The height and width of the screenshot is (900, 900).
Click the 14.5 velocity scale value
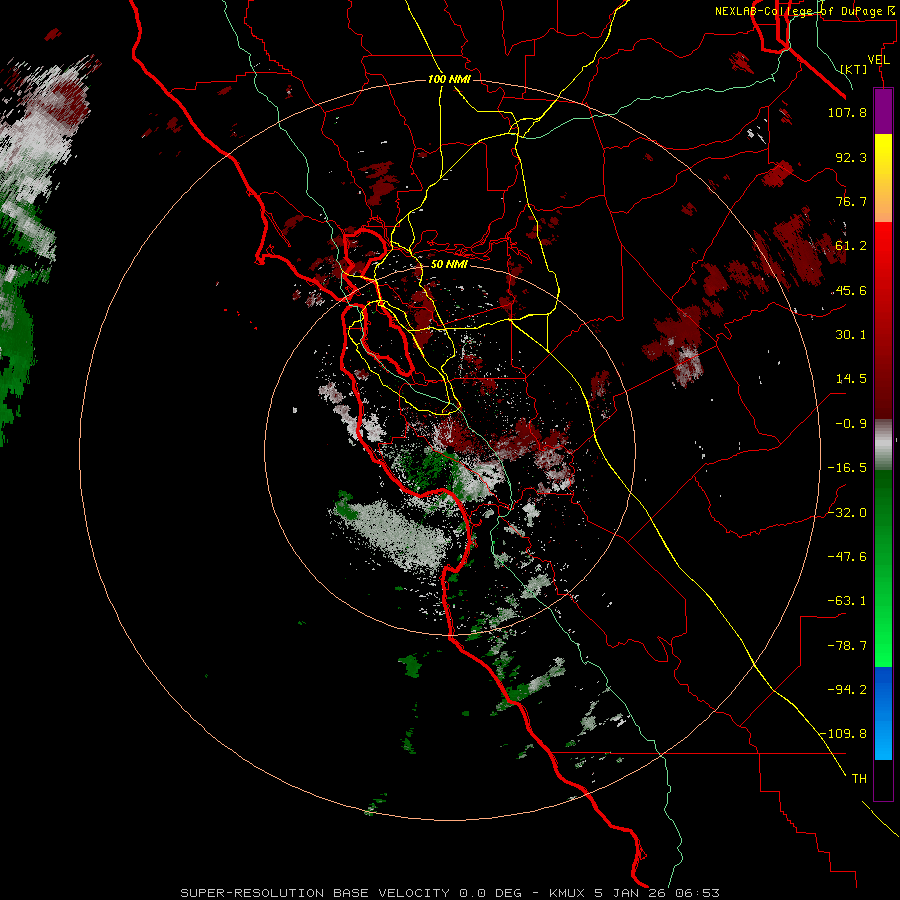[x=851, y=379]
